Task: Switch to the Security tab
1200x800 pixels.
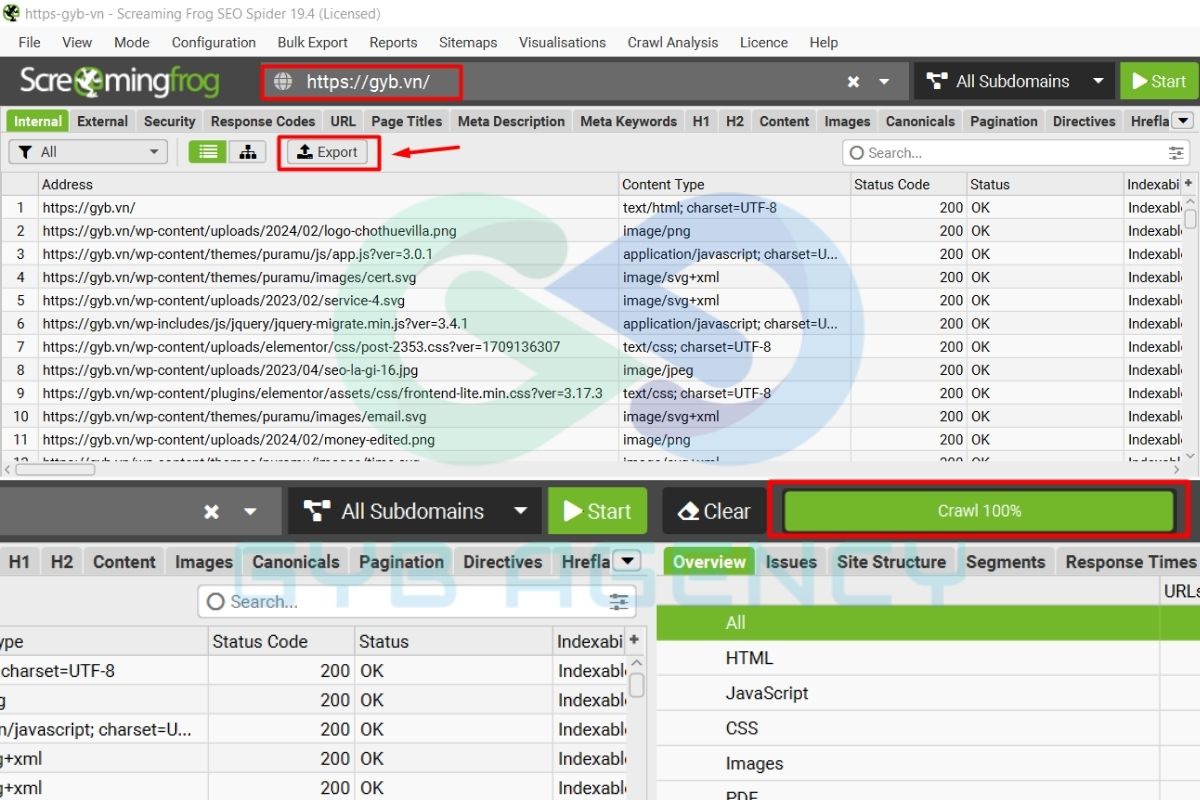Action: pos(169,121)
